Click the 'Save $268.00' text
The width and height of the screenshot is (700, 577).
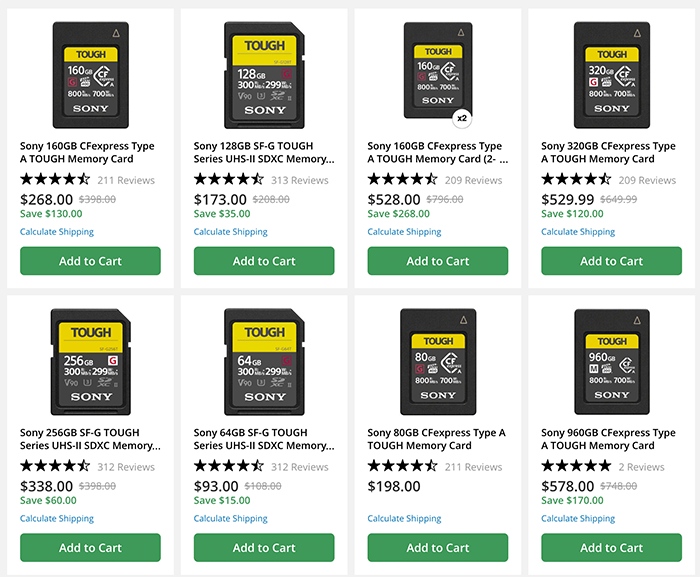click(398, 214)
